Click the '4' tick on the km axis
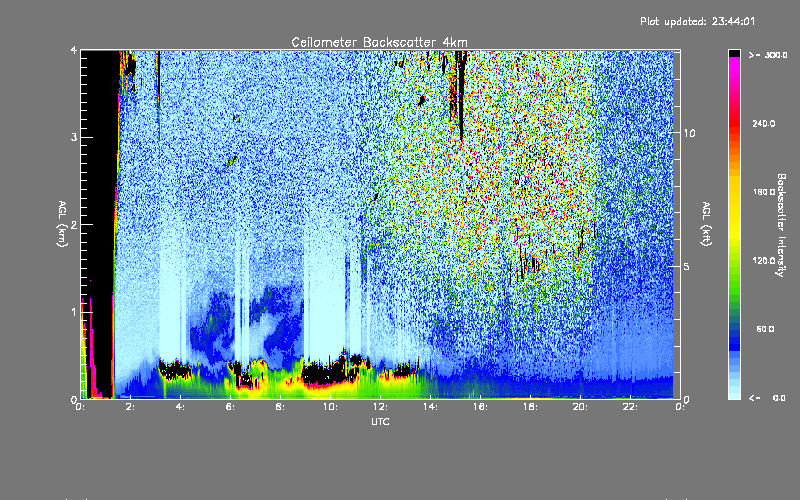 point(74,50)
